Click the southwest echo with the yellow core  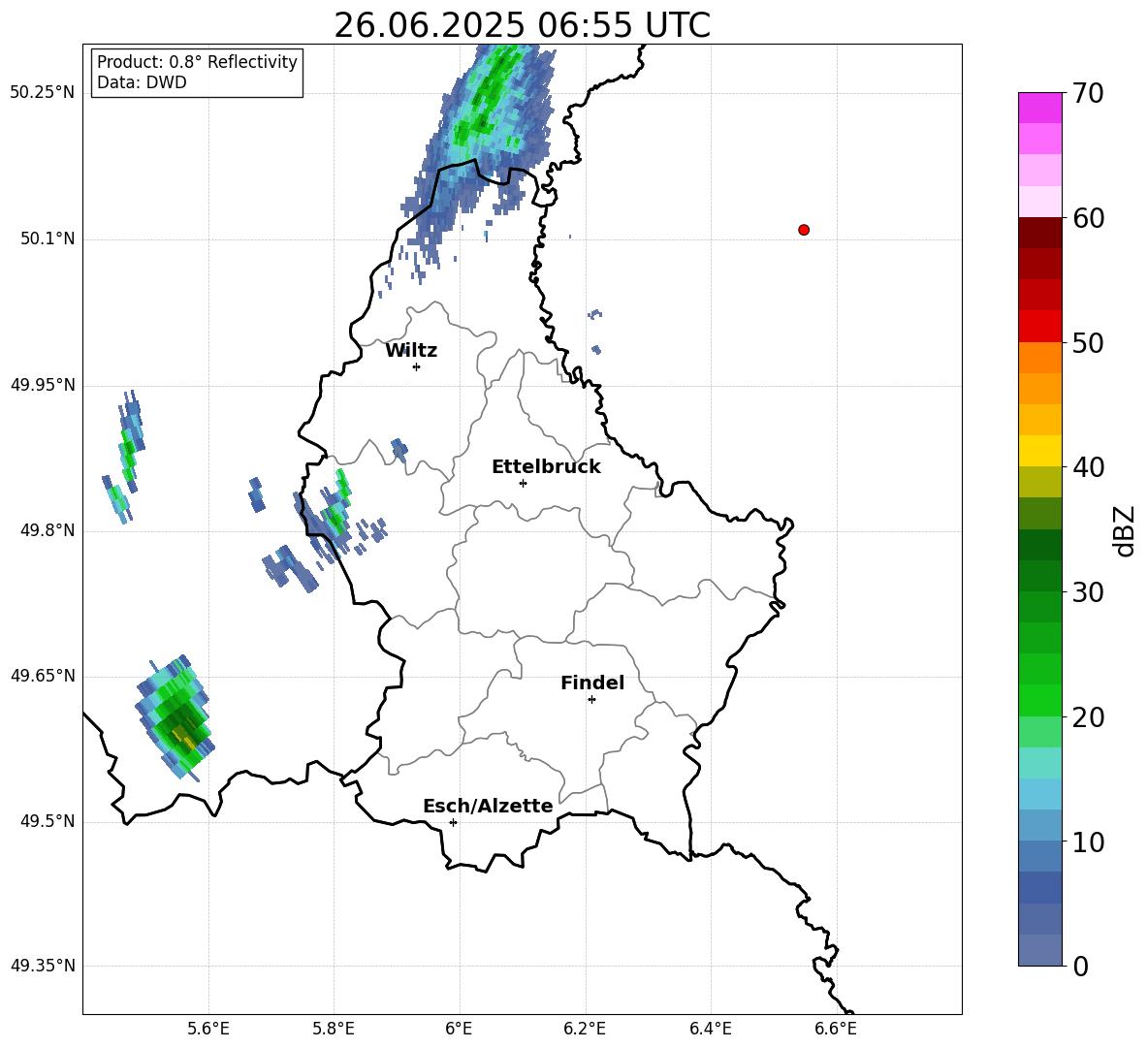[175, 717]
